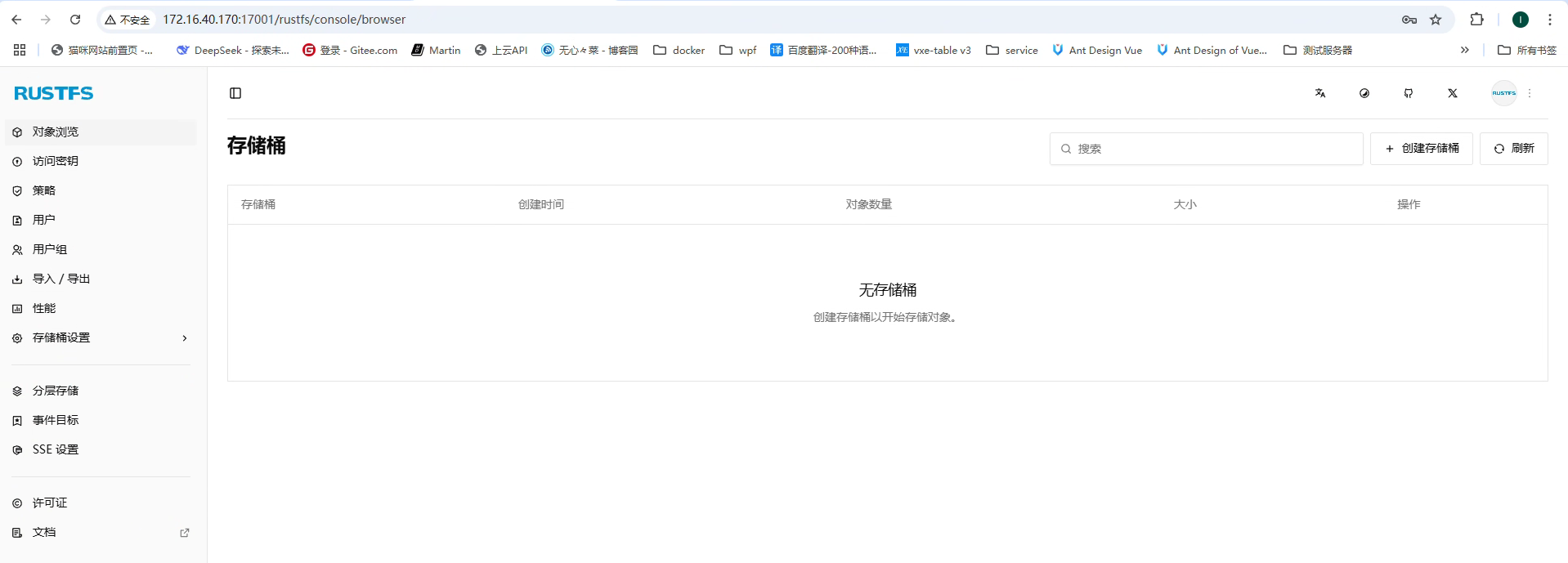Open the 百度翻译 bookmark
The image size is (1568, 563).
(x=824, y=50)
